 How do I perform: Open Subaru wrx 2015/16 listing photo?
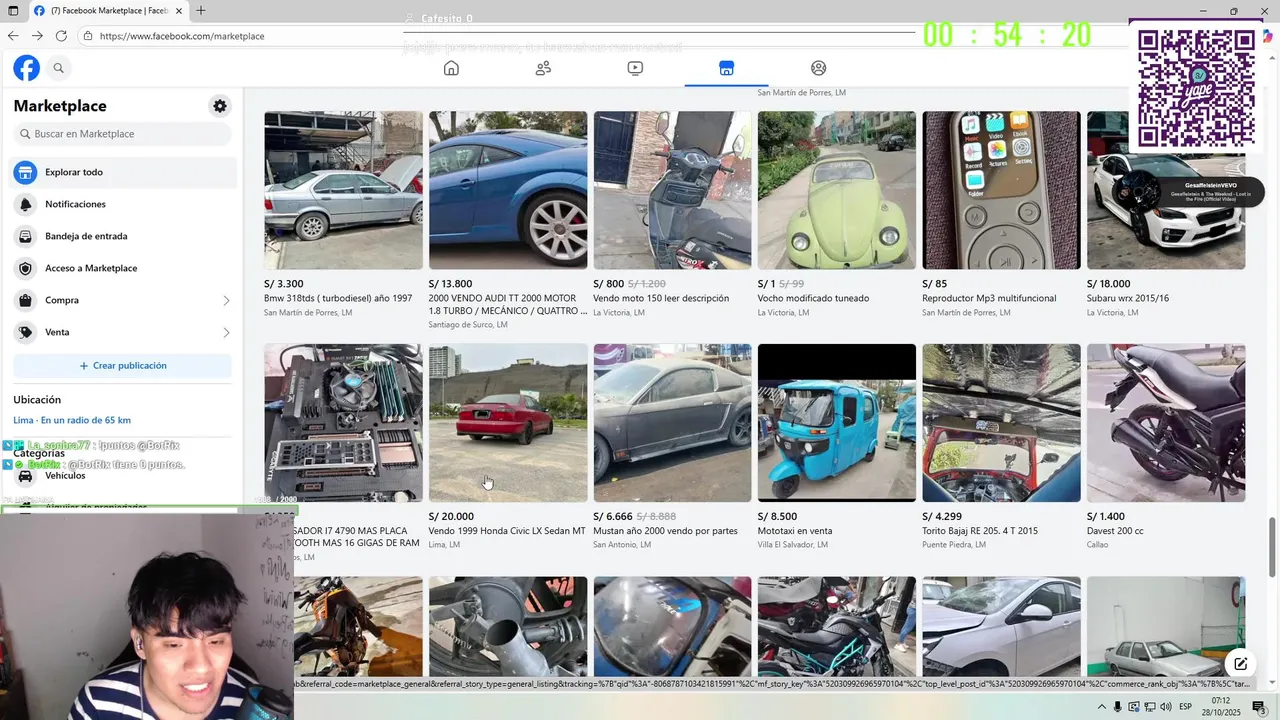[x=1166, y=190]
